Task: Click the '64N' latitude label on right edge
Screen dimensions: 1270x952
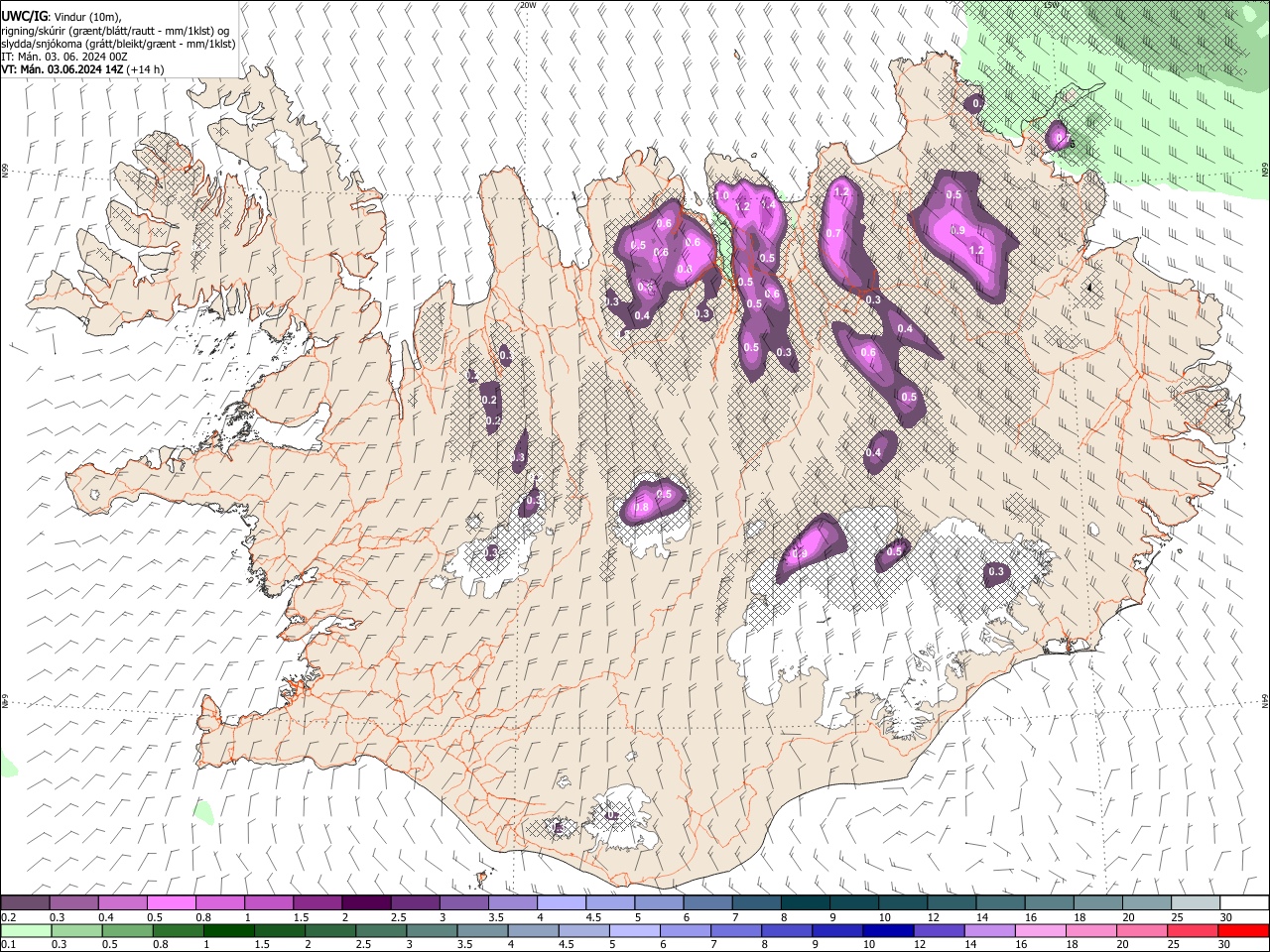Action: (x=1265, y=700)
